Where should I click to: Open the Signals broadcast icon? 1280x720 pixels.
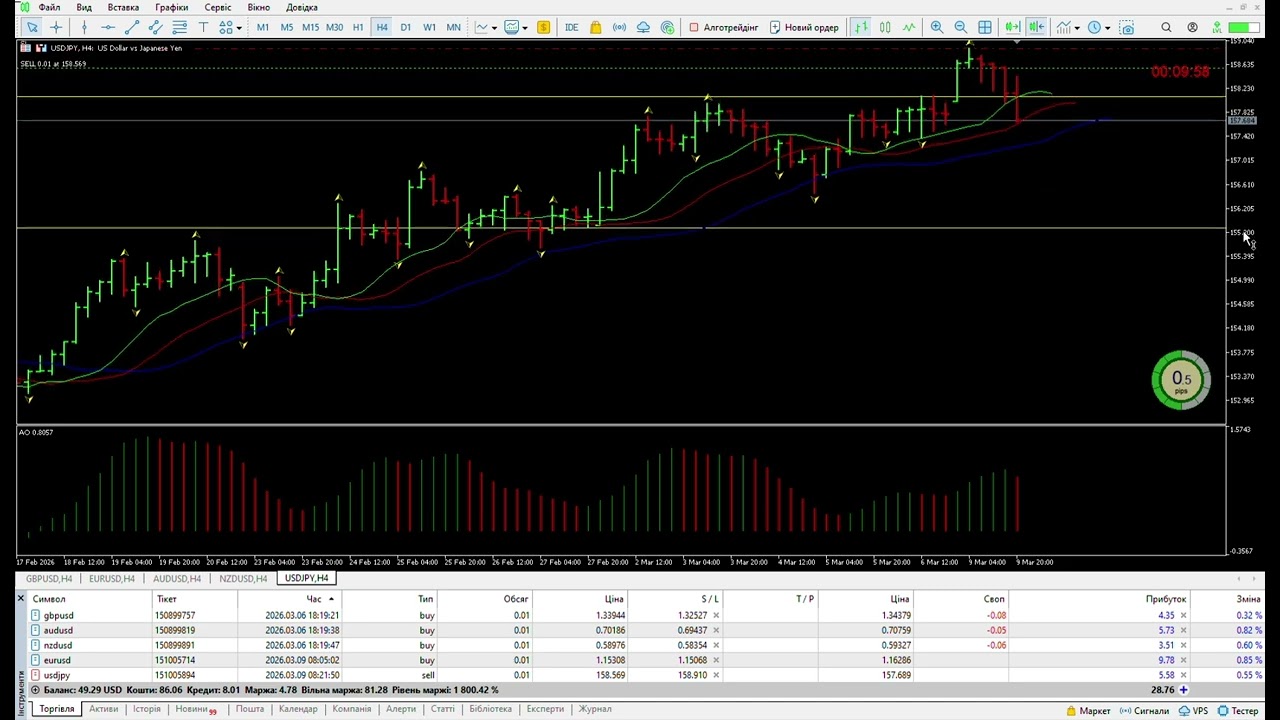pyautogui.click(x=619, y=27)
